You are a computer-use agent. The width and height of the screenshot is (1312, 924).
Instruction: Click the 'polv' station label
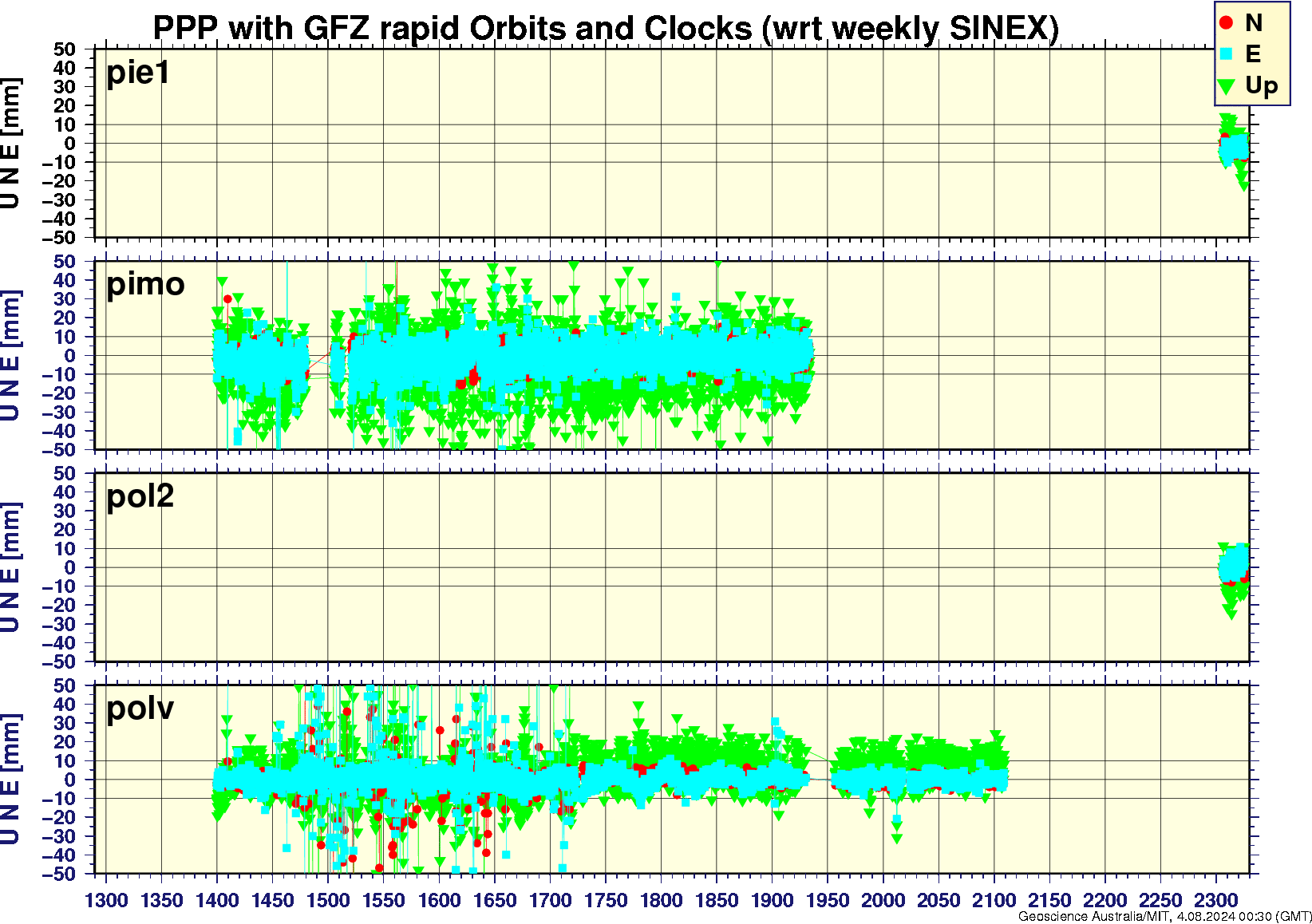point(140,708)
